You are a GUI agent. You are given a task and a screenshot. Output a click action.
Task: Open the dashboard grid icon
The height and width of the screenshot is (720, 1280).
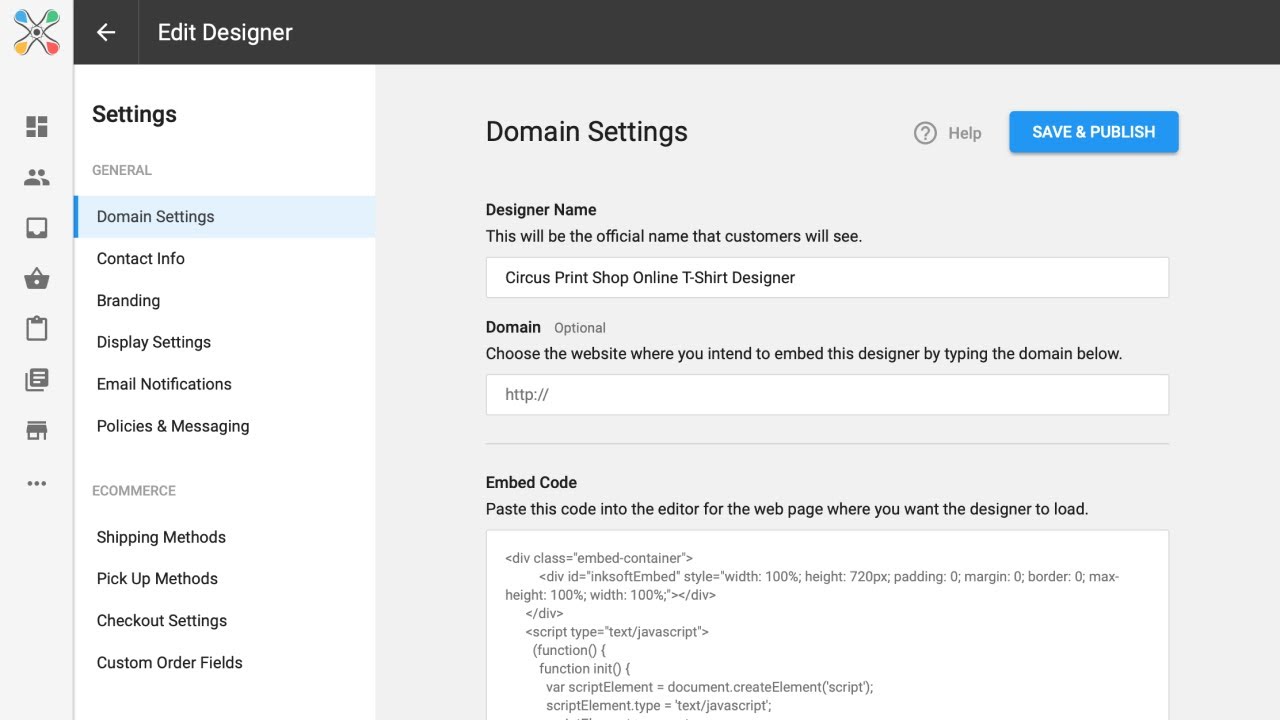tap(37, 126)
